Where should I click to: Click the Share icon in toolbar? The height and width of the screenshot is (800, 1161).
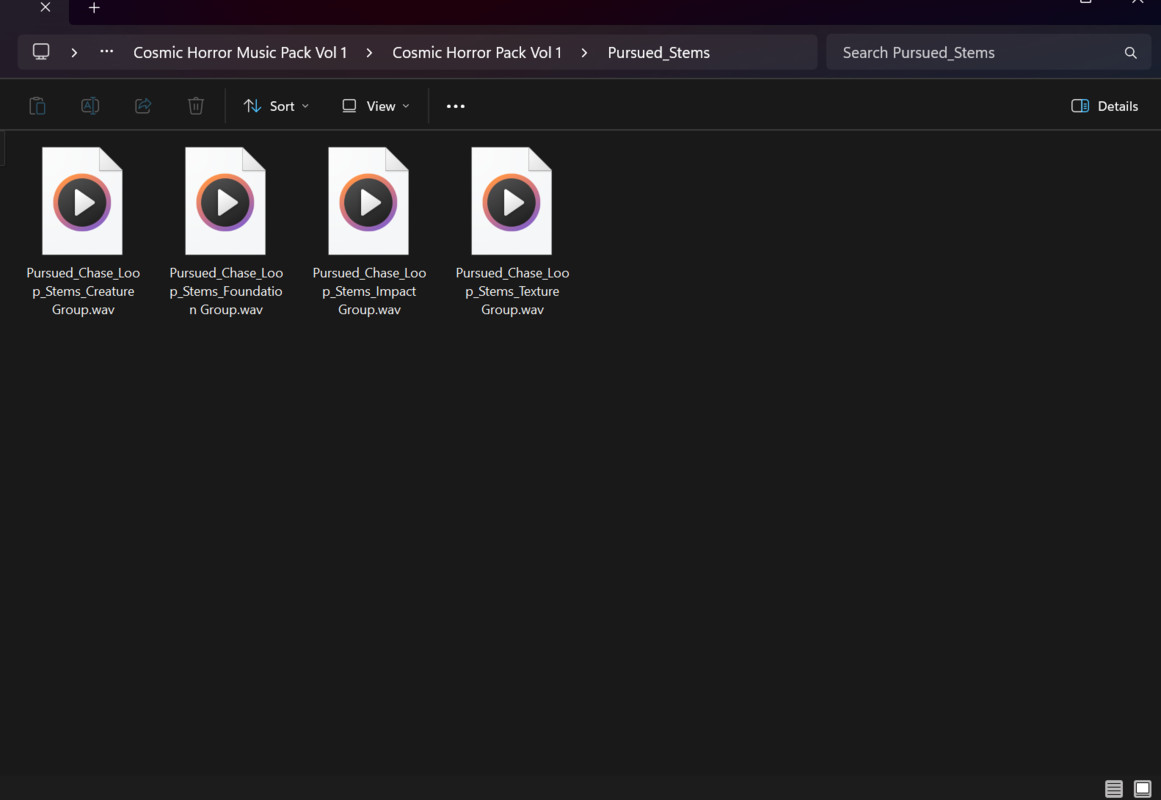[143, 106]
